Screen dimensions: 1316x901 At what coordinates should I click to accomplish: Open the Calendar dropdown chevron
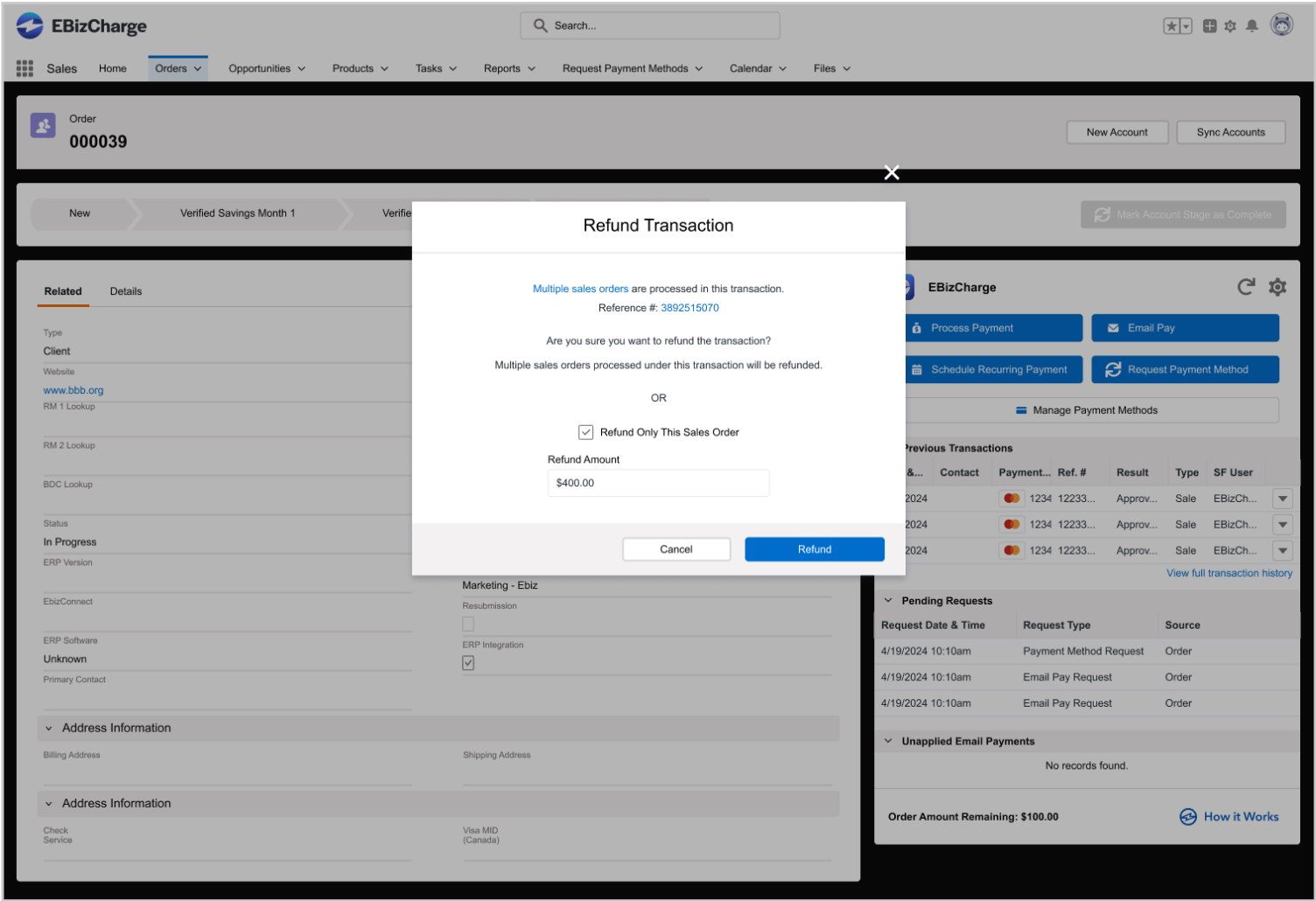click(x=783, y=68)
